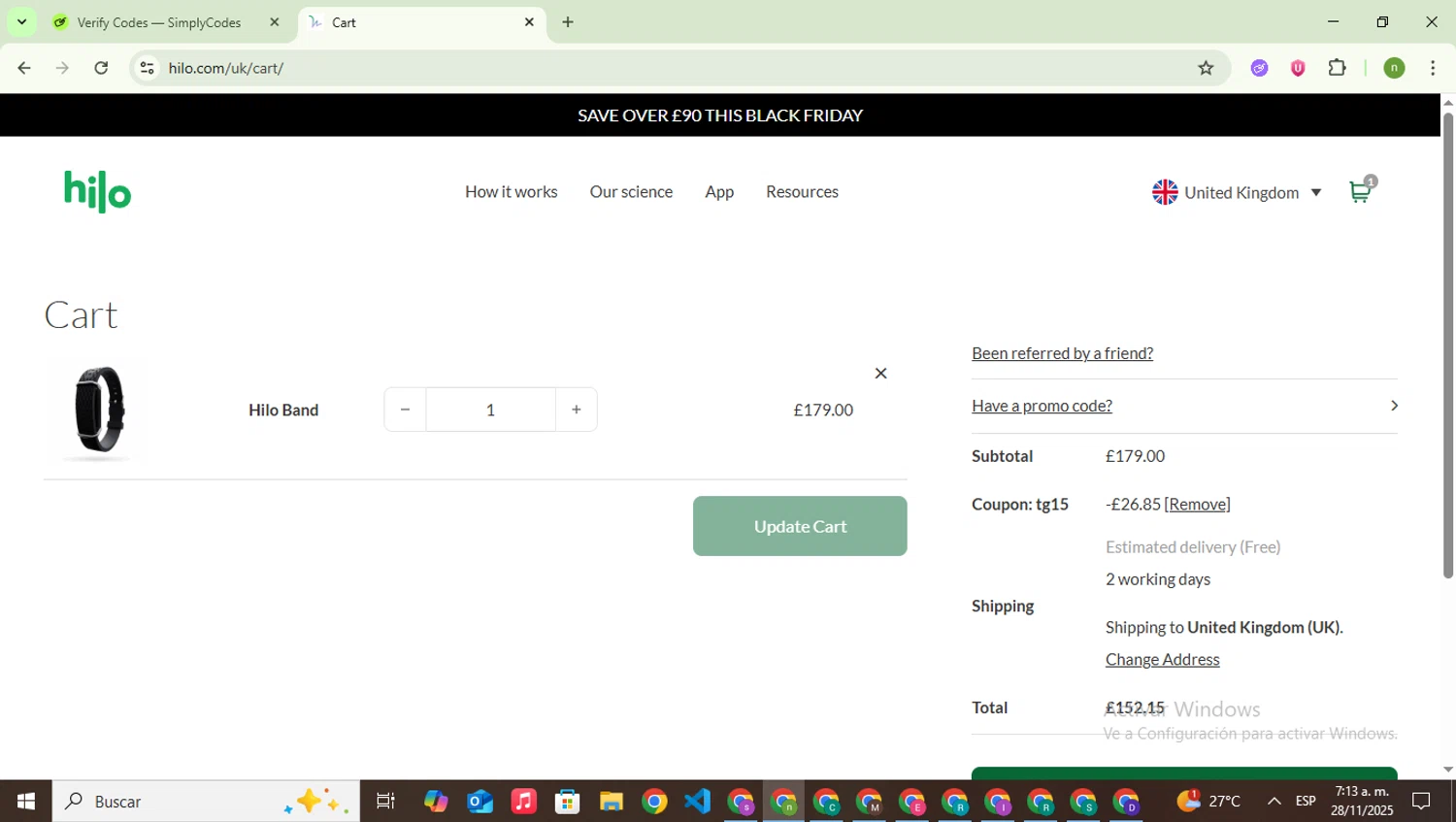Close the Verify Codes SimplyCodes tab
This screenshot has height=822, width=1456.
pos(274,22)
